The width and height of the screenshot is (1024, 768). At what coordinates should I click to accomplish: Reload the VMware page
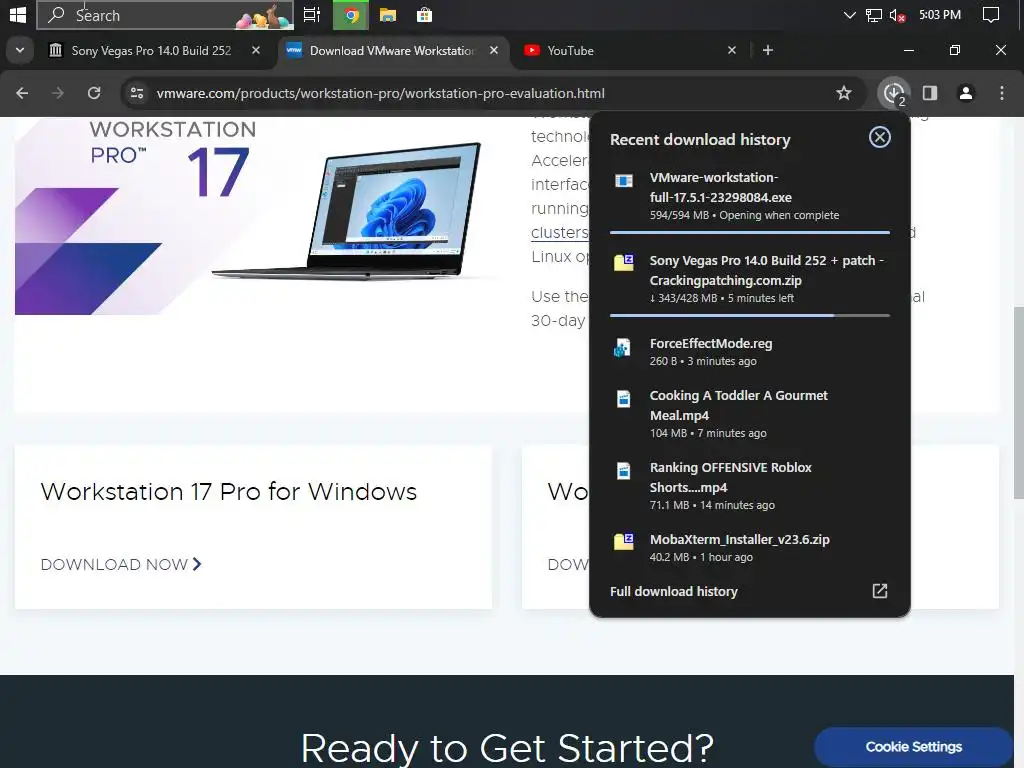94,93
